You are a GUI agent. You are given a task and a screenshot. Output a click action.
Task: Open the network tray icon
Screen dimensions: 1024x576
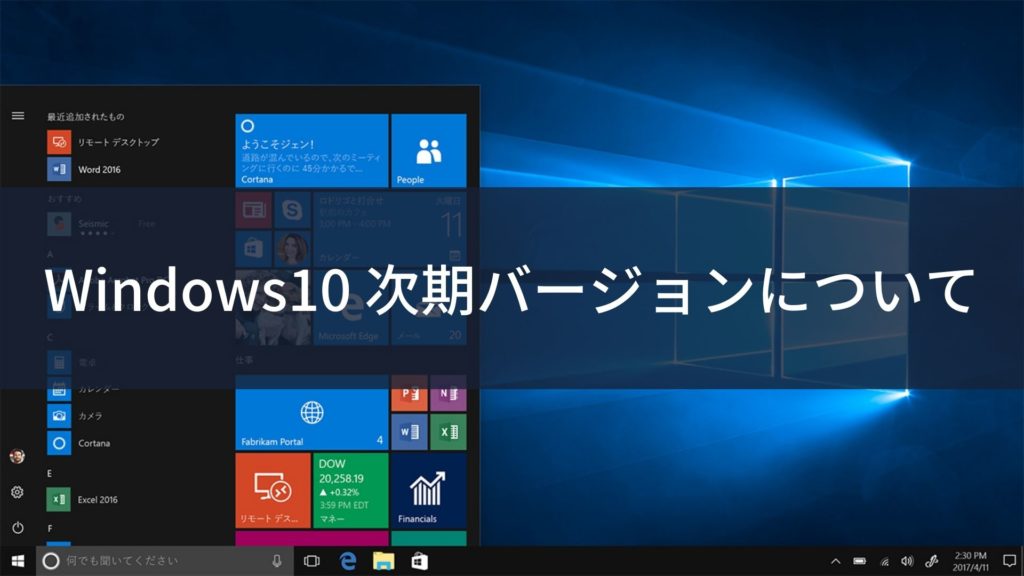tap(885, 561)
